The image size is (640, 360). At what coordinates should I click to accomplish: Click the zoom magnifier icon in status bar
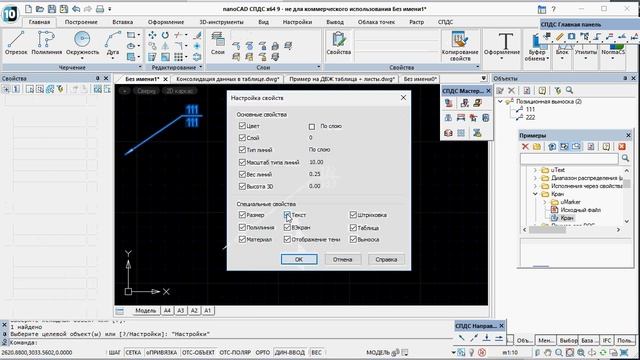click(559, 352)
